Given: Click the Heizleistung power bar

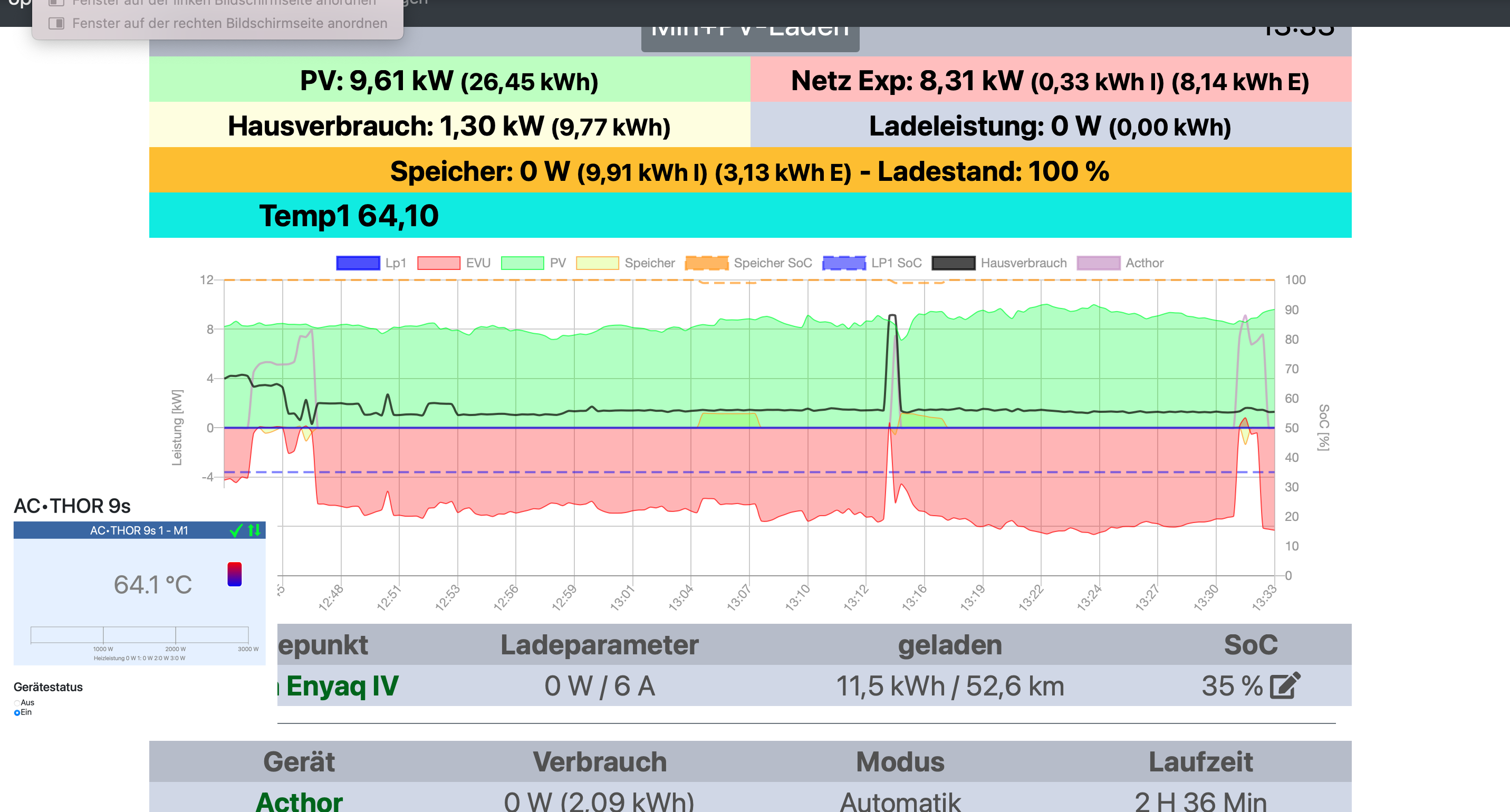Looking at the screenshot, I should [140, 634].
